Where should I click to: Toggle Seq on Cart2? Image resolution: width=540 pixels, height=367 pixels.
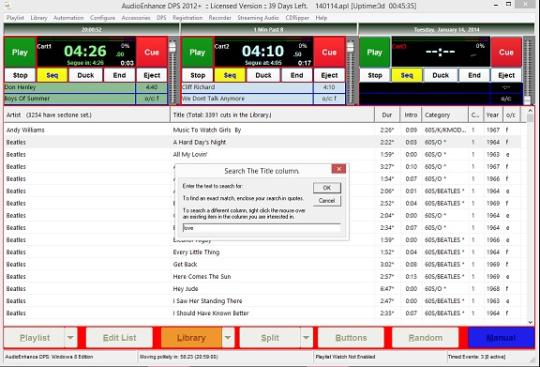click(x=230, y=75)
